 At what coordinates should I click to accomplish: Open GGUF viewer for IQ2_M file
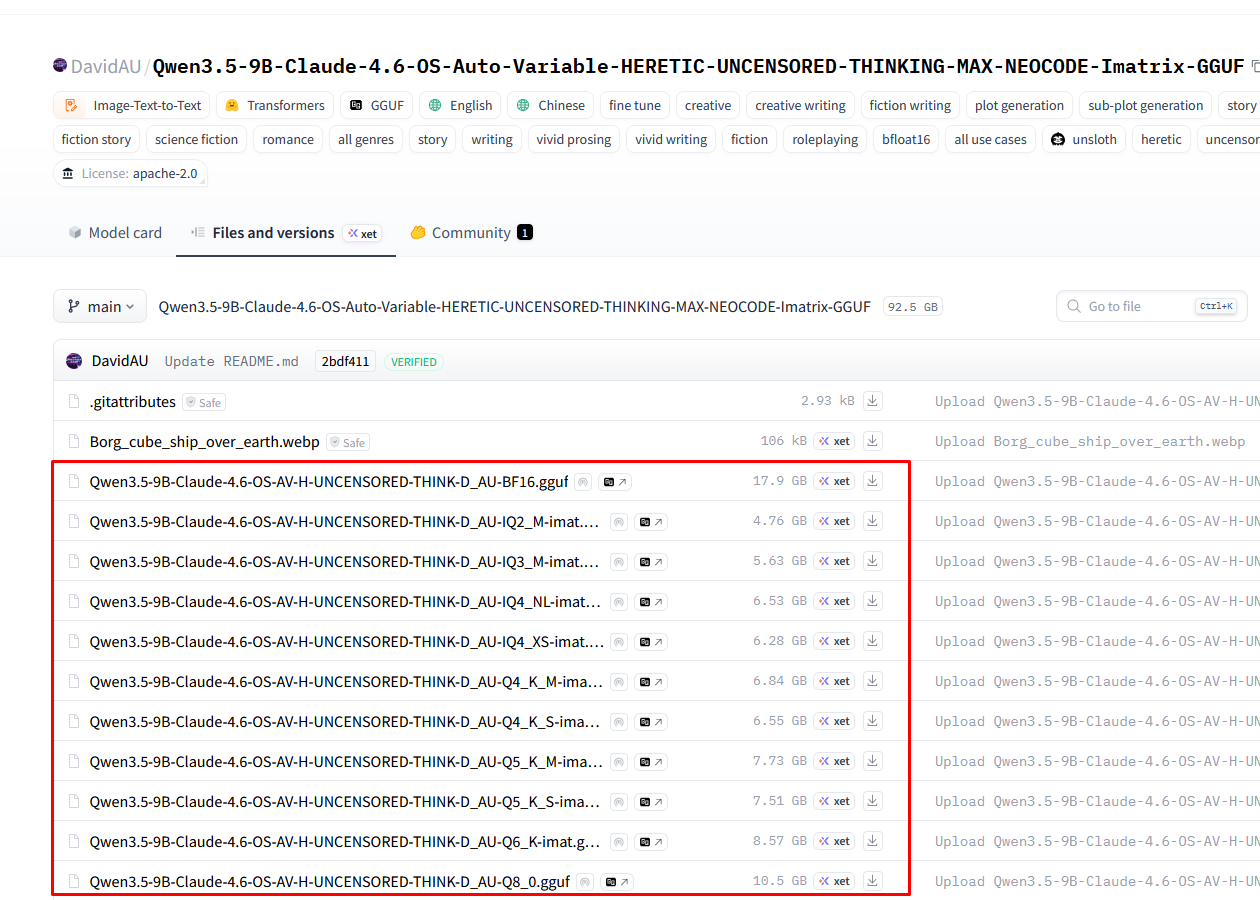(x=651, y=522)
